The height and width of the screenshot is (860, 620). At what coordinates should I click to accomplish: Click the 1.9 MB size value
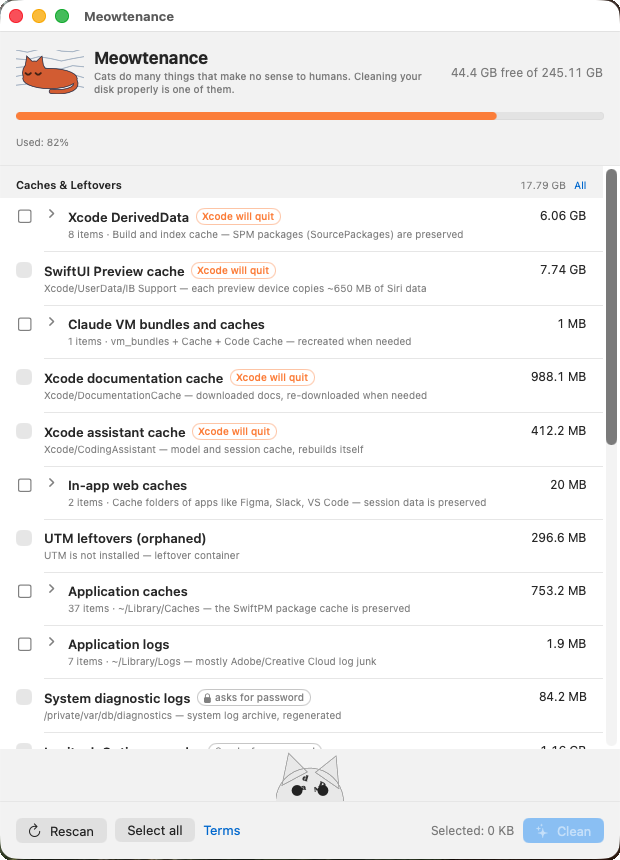(566, 643)
